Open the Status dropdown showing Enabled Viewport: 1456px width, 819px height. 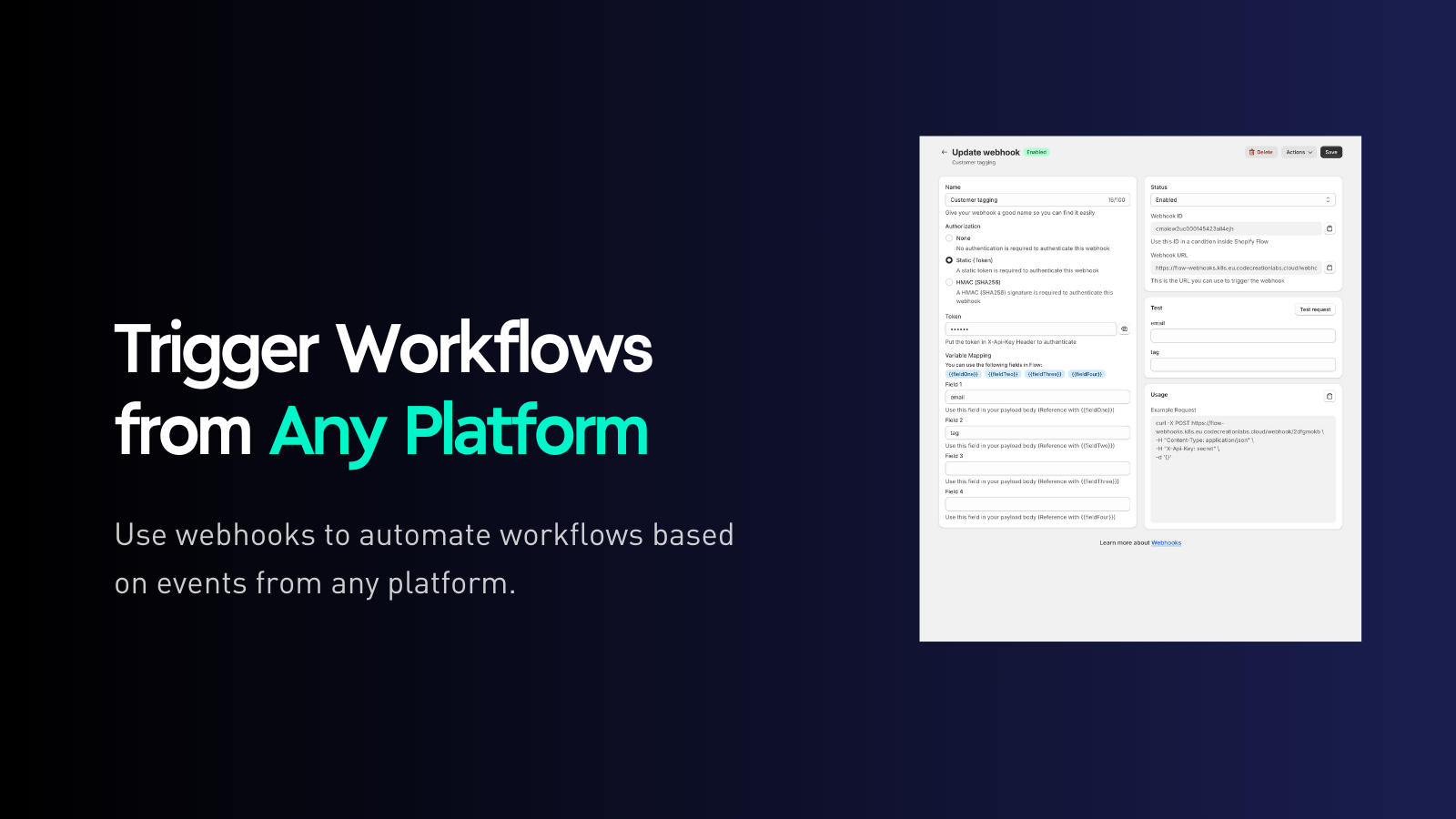[x=1241, y=199]
